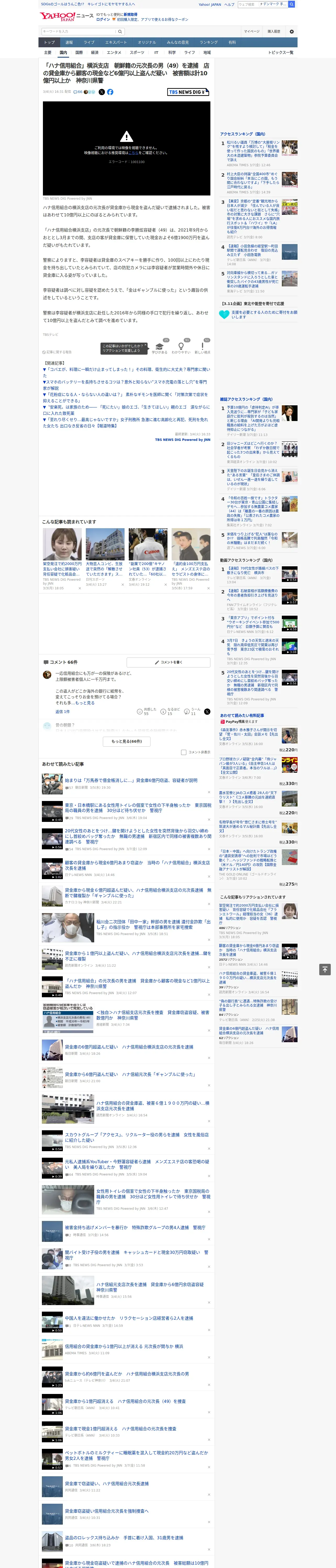Image resolution: width=336 pixels, height=1568 pixels.
Task: Click the back-to-top arrow button
Action: click(325, 969)
